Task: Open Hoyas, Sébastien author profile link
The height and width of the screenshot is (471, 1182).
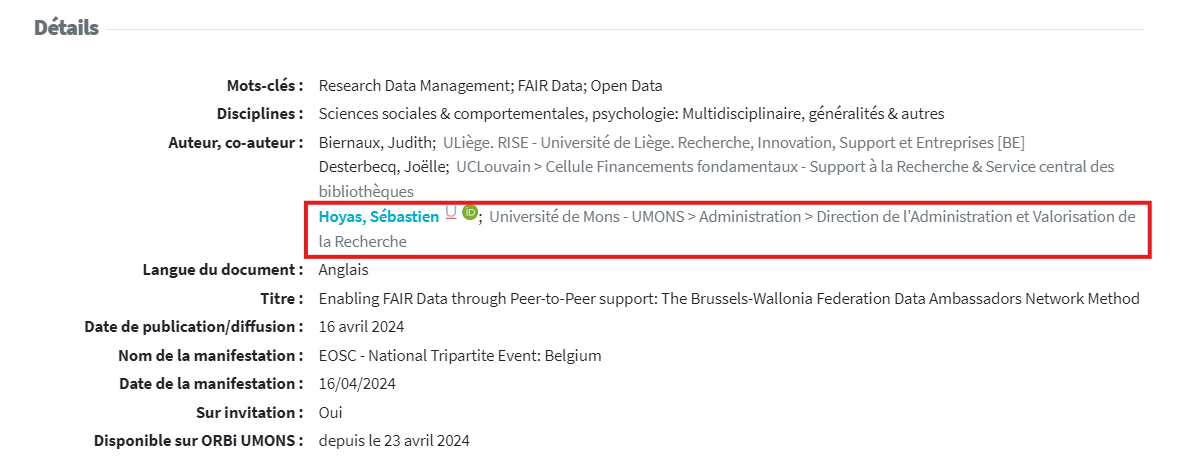Action: point(378,217)
